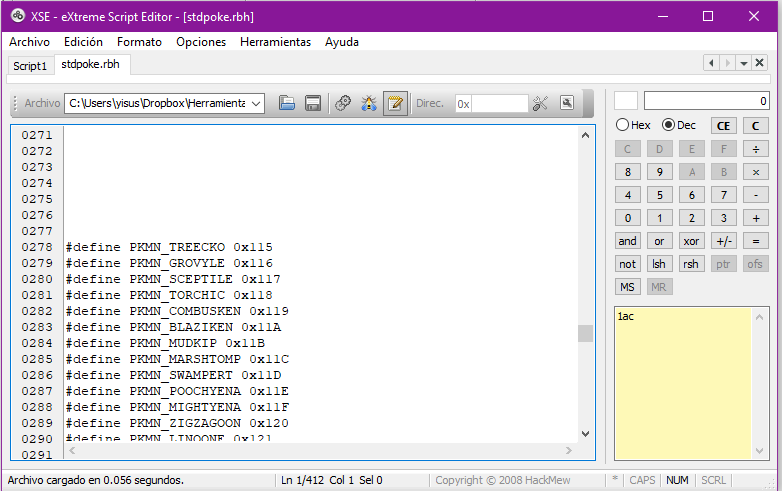Screen dimensions: 782x491
Task: Click the save floppy disk icon
Action: 312,103
